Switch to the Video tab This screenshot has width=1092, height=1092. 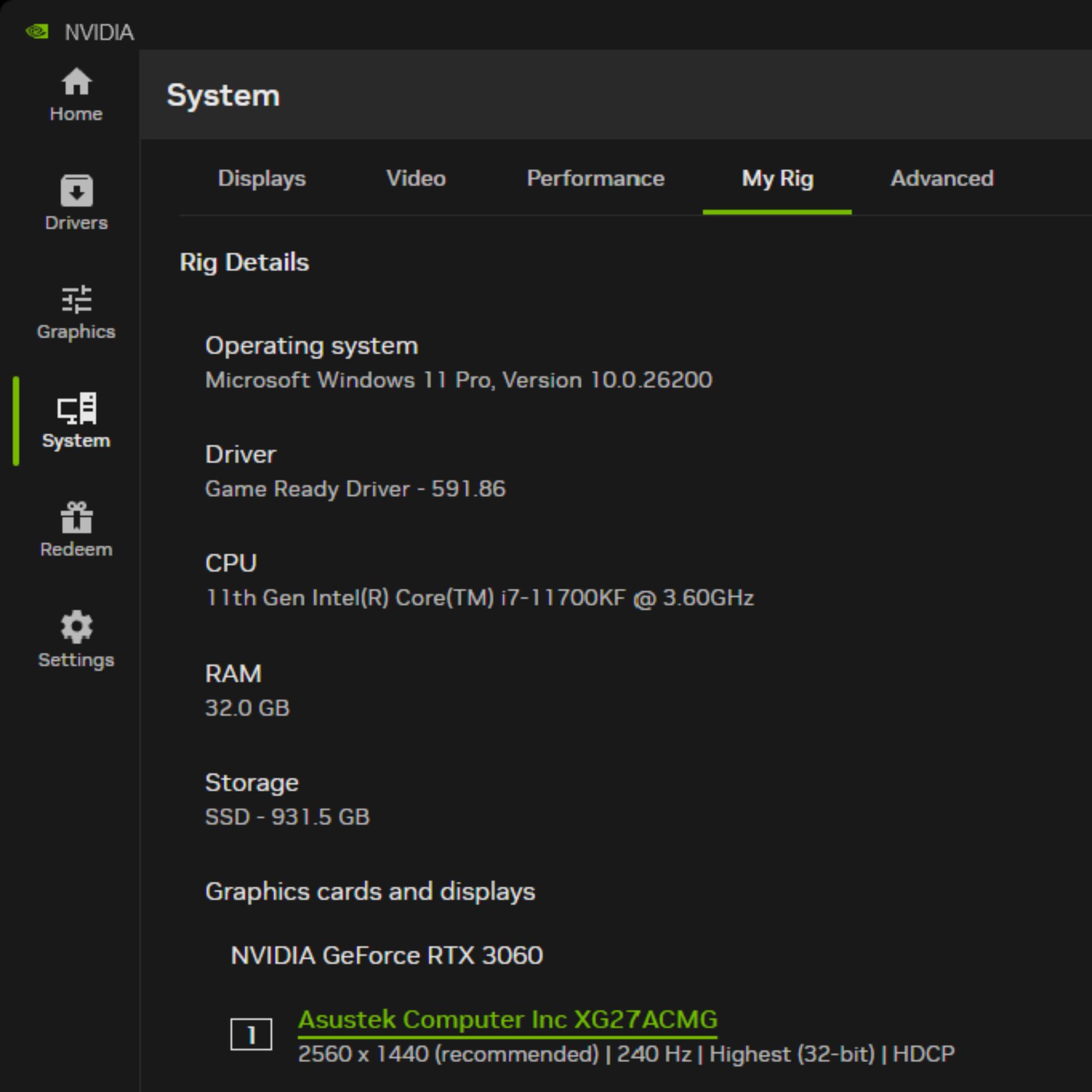416,179
